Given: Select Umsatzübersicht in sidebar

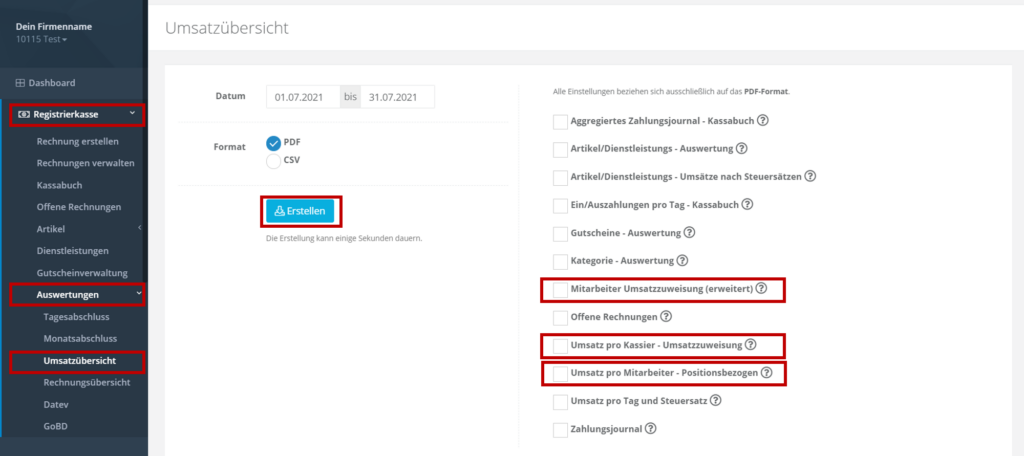Looking at the screenshot, I should [79, 361].
